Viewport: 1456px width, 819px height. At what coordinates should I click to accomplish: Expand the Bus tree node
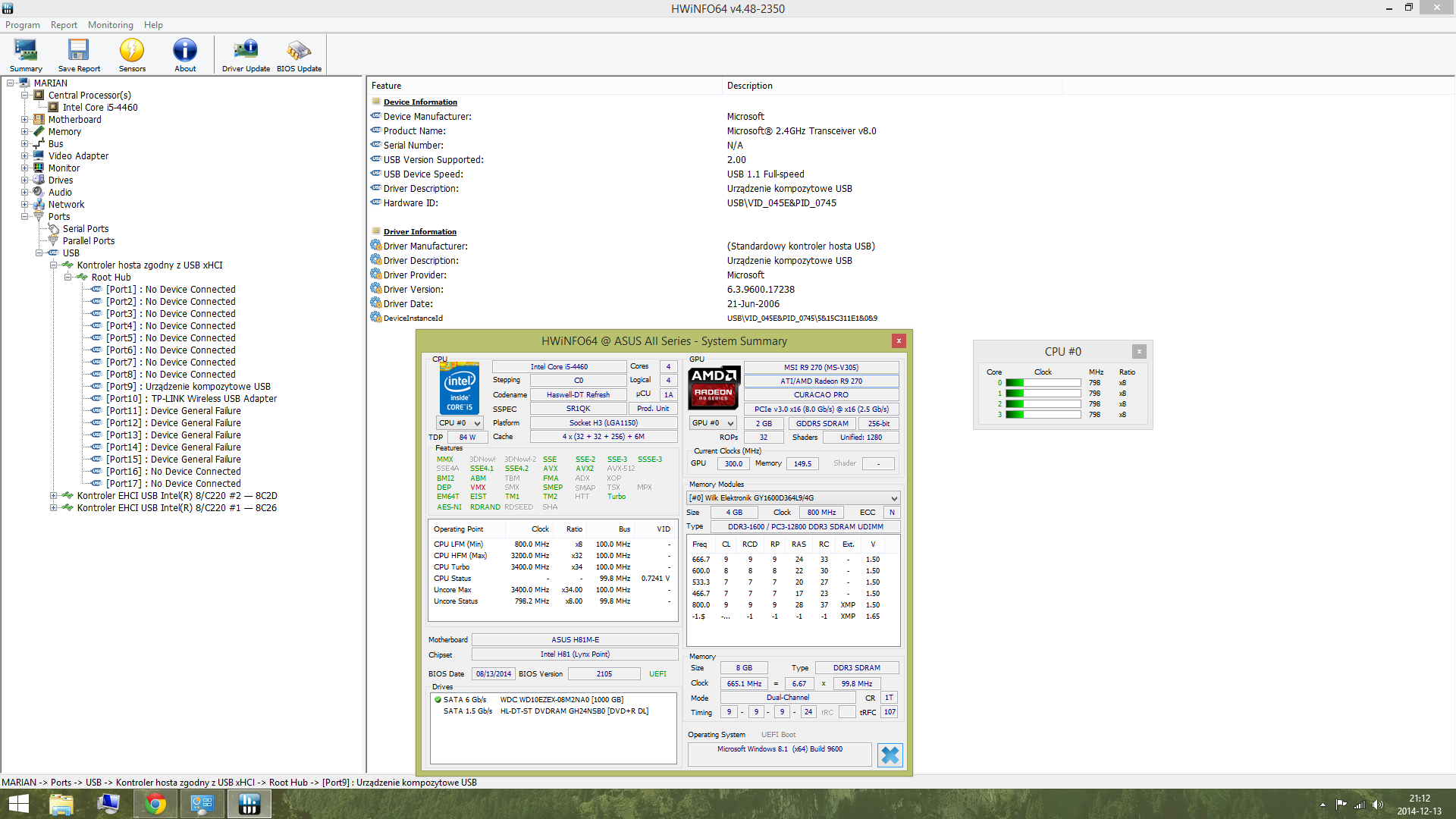click(25, 144)
